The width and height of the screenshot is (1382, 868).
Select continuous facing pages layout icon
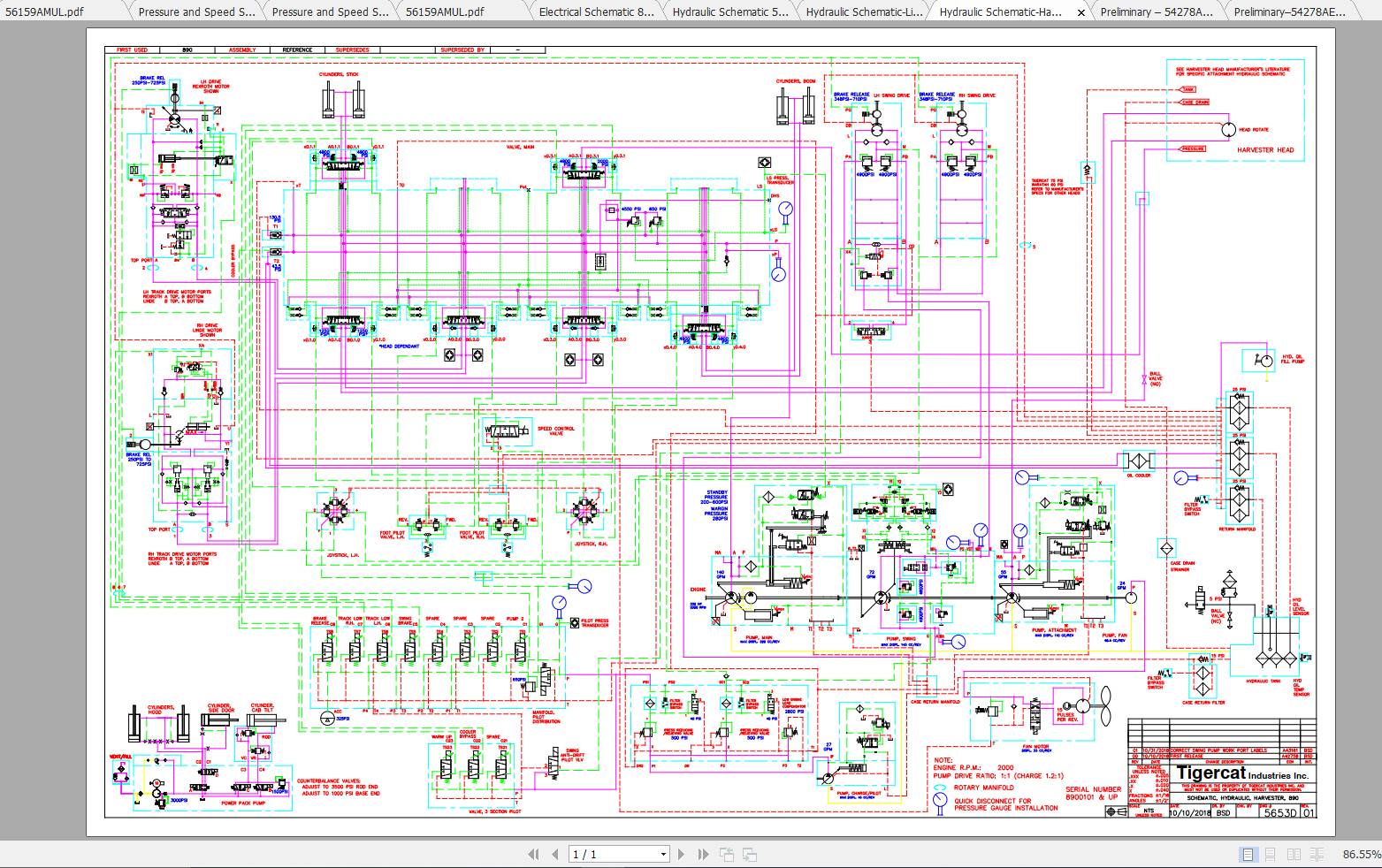click(1317, 855)
